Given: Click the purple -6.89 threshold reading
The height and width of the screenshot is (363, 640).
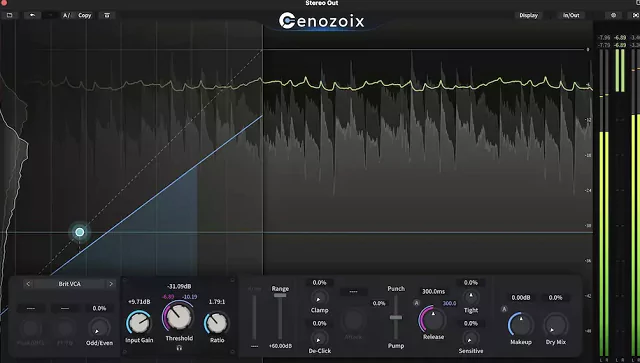Looking at the screenshot, I should (168, 297).
